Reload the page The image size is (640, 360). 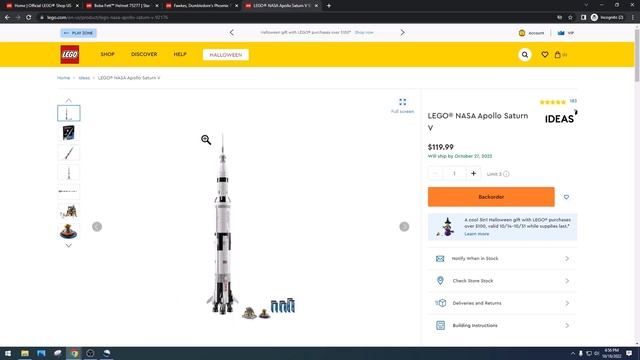point(29,18)
